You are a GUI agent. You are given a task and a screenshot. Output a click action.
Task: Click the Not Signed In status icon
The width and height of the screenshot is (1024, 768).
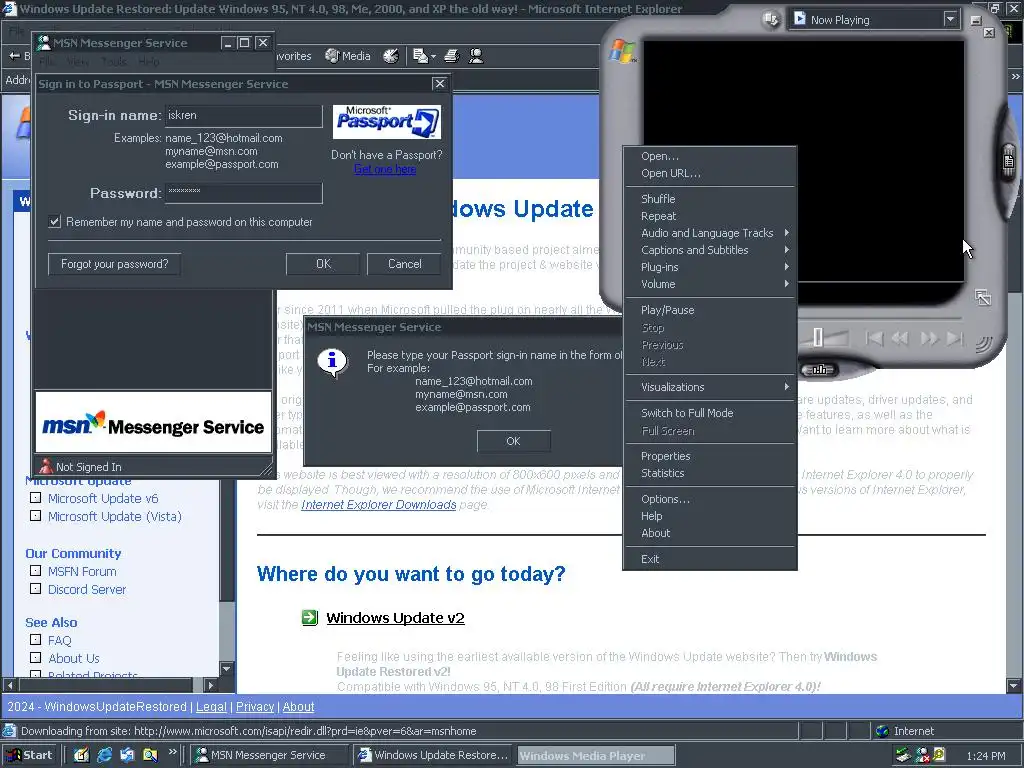tap(46, 466)
